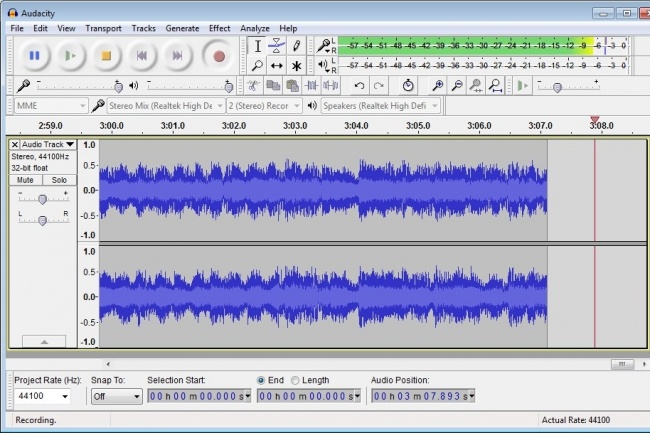Click the Selection Start time field
The width and height of the screenshot is (650, 433).
click(x=199, y=396)
